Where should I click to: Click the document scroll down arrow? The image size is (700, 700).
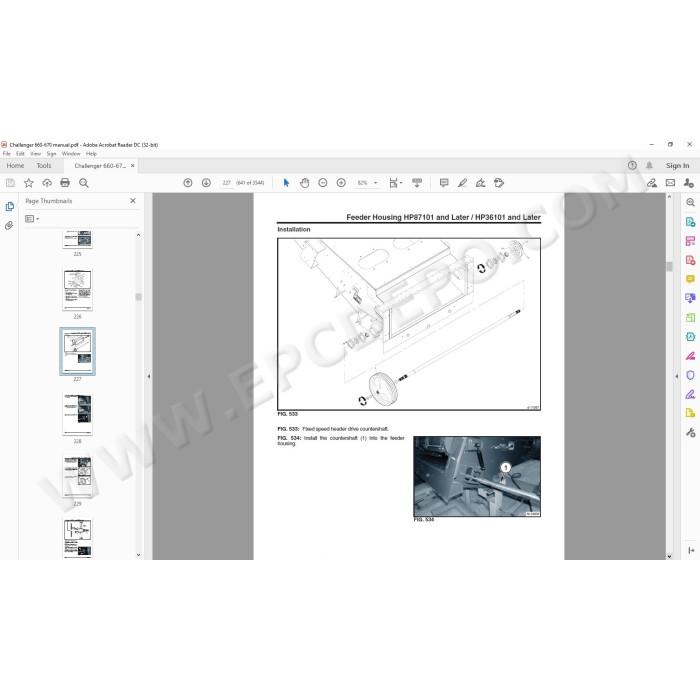pyautogui.click(x=669, y=556)
